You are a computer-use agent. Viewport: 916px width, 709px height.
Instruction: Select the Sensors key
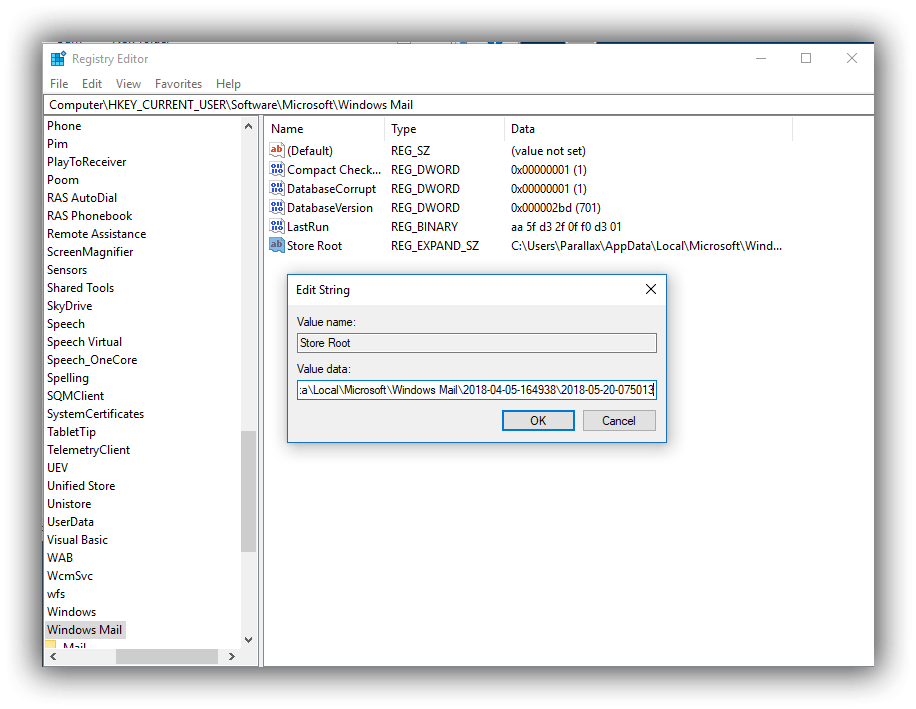click(67, 270)
